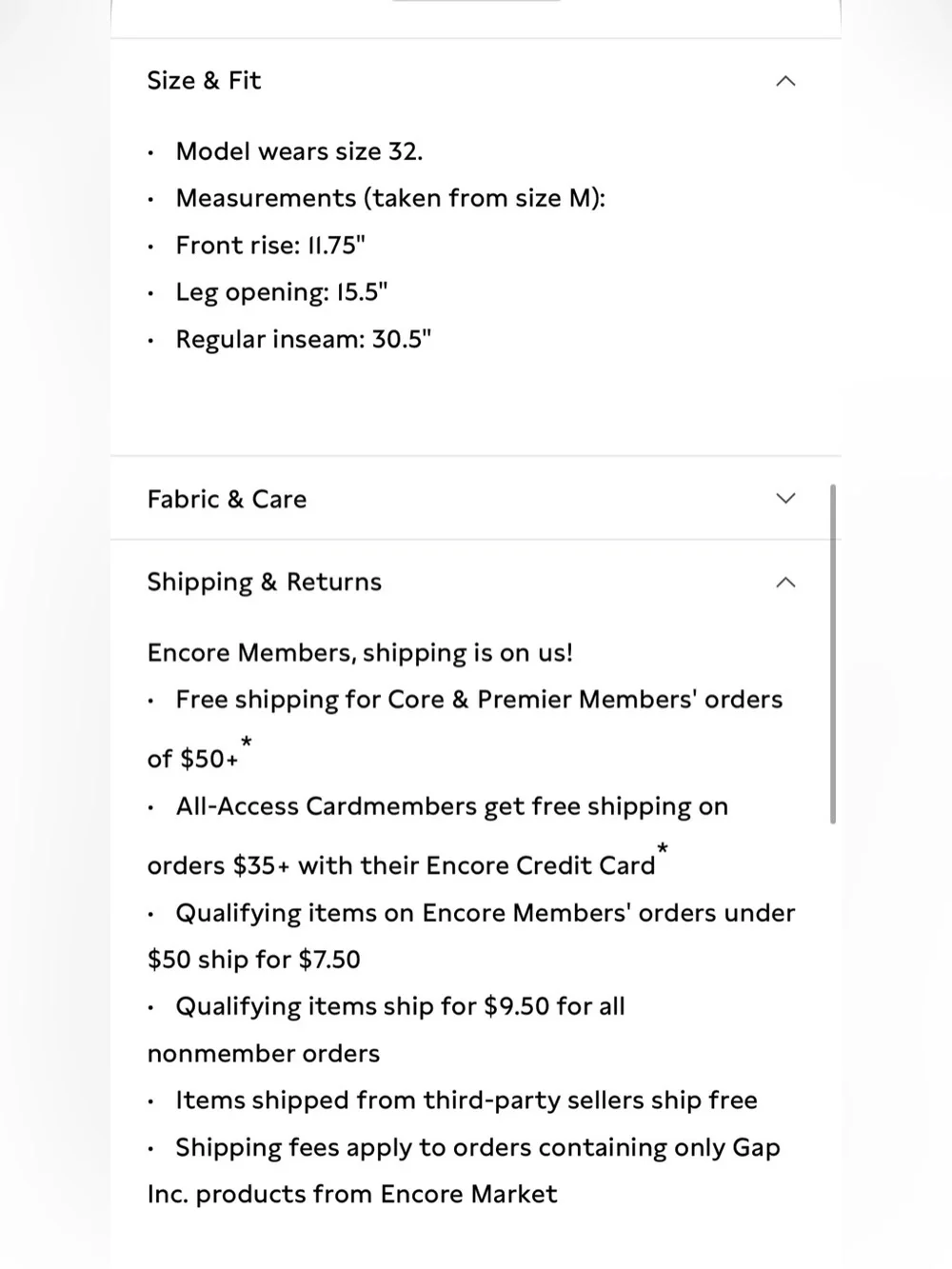This screenshot has height=1269, width=952.
Task: Click the Regular inseam 30.5" line
Action: click(x=304, y=339)
